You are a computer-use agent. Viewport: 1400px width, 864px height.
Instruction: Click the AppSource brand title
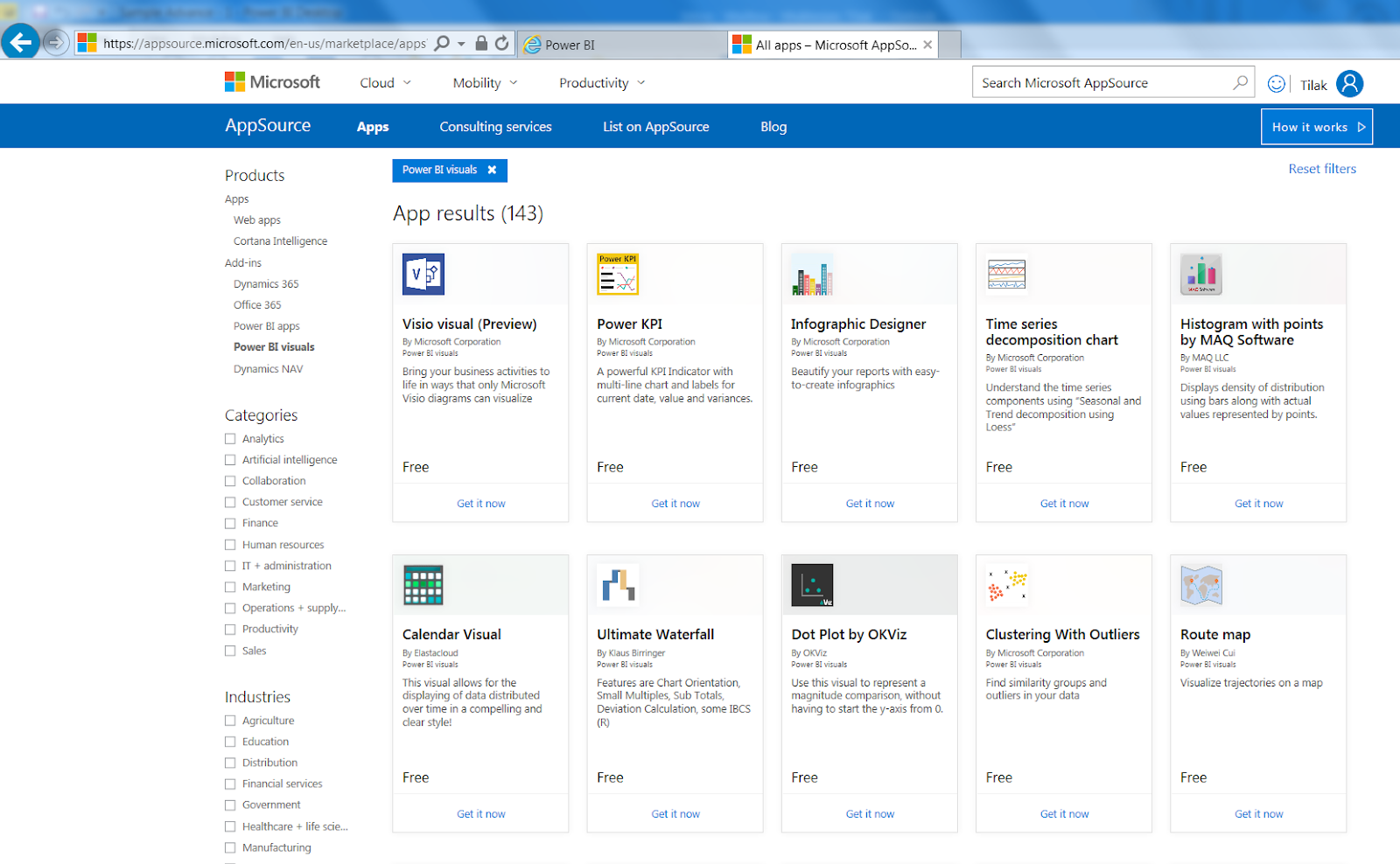point(268,125)
